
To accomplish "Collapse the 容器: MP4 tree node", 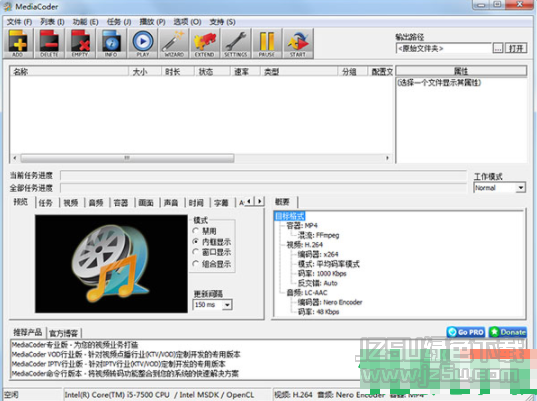I will click(301, 225).
